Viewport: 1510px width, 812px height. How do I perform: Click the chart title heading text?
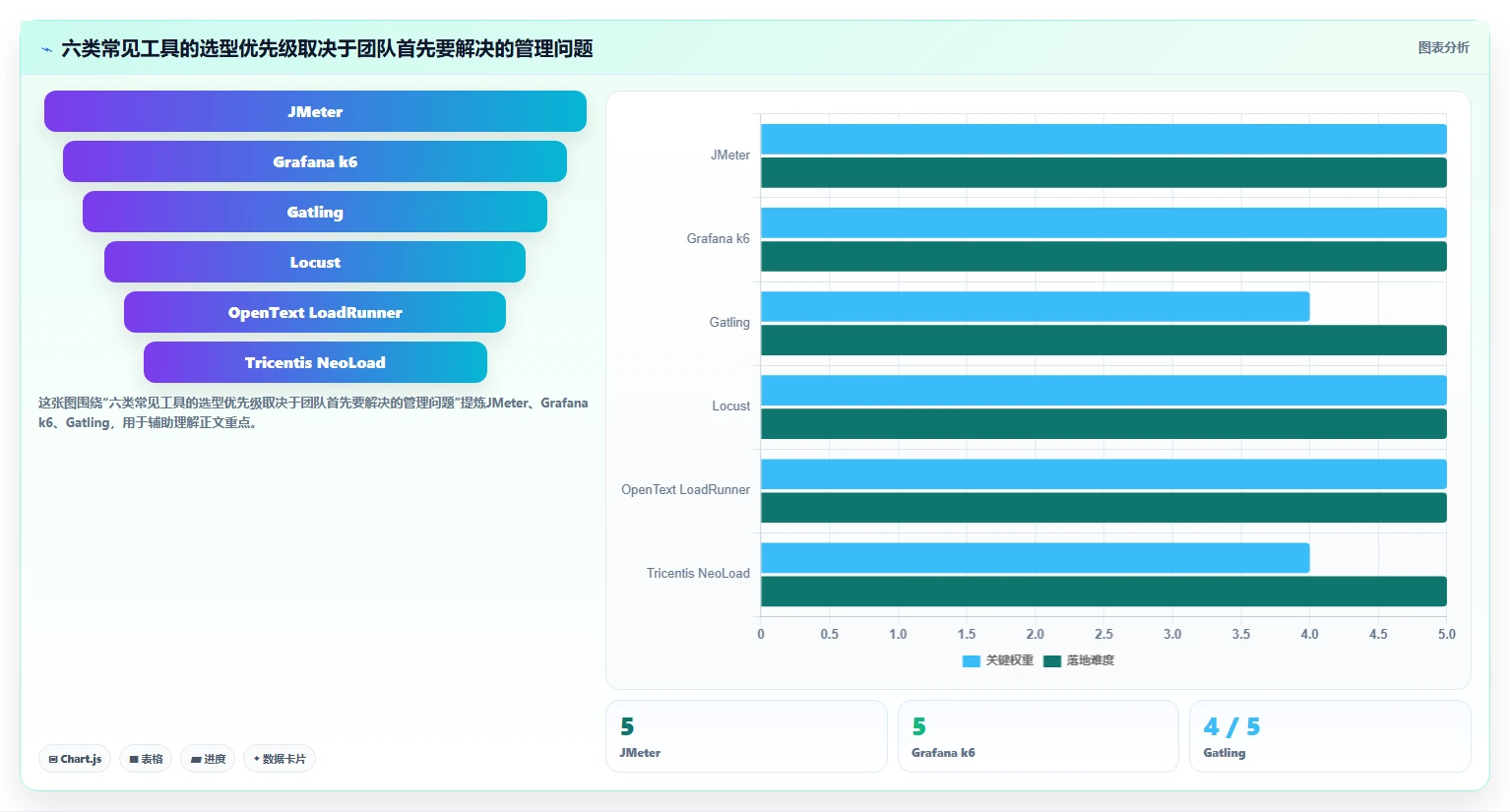(327, 48)
